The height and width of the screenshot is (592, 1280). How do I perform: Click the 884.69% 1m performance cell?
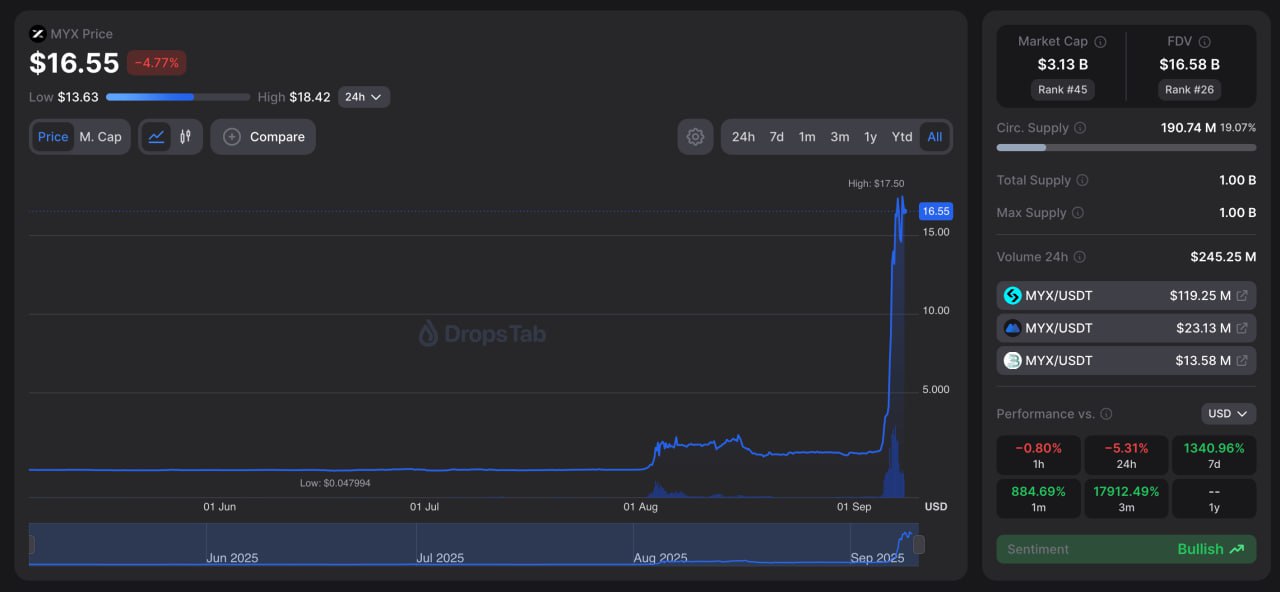(1038, 498)
